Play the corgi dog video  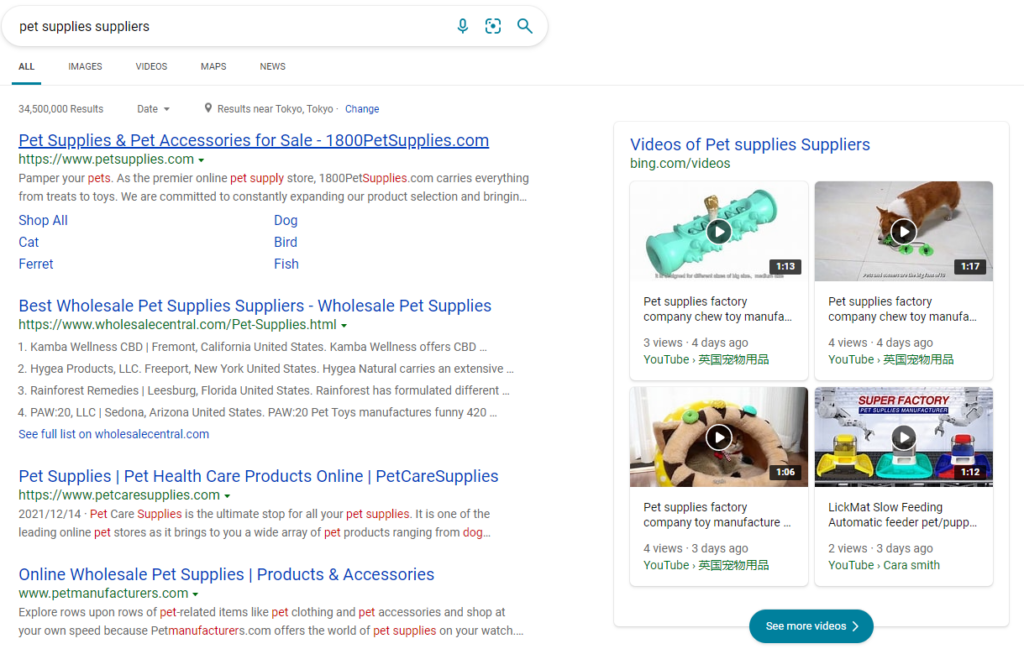point(904,231)
